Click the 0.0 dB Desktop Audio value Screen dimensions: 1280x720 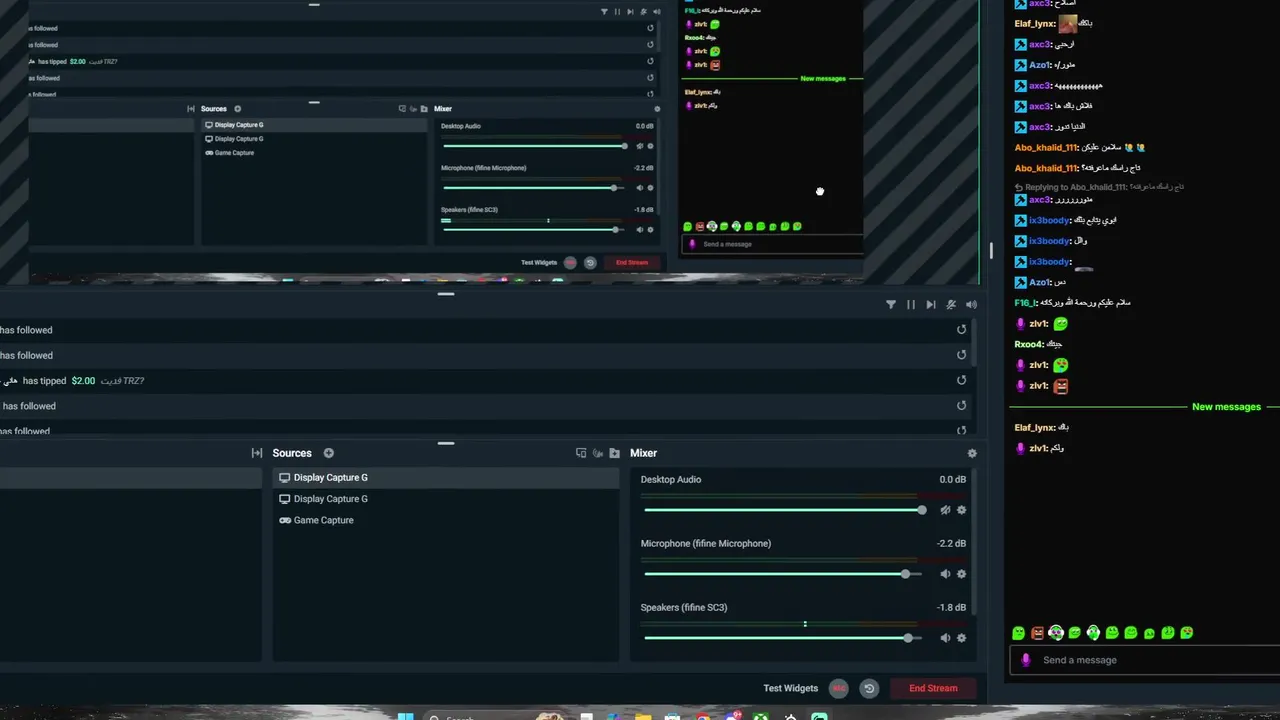[953, 479]
